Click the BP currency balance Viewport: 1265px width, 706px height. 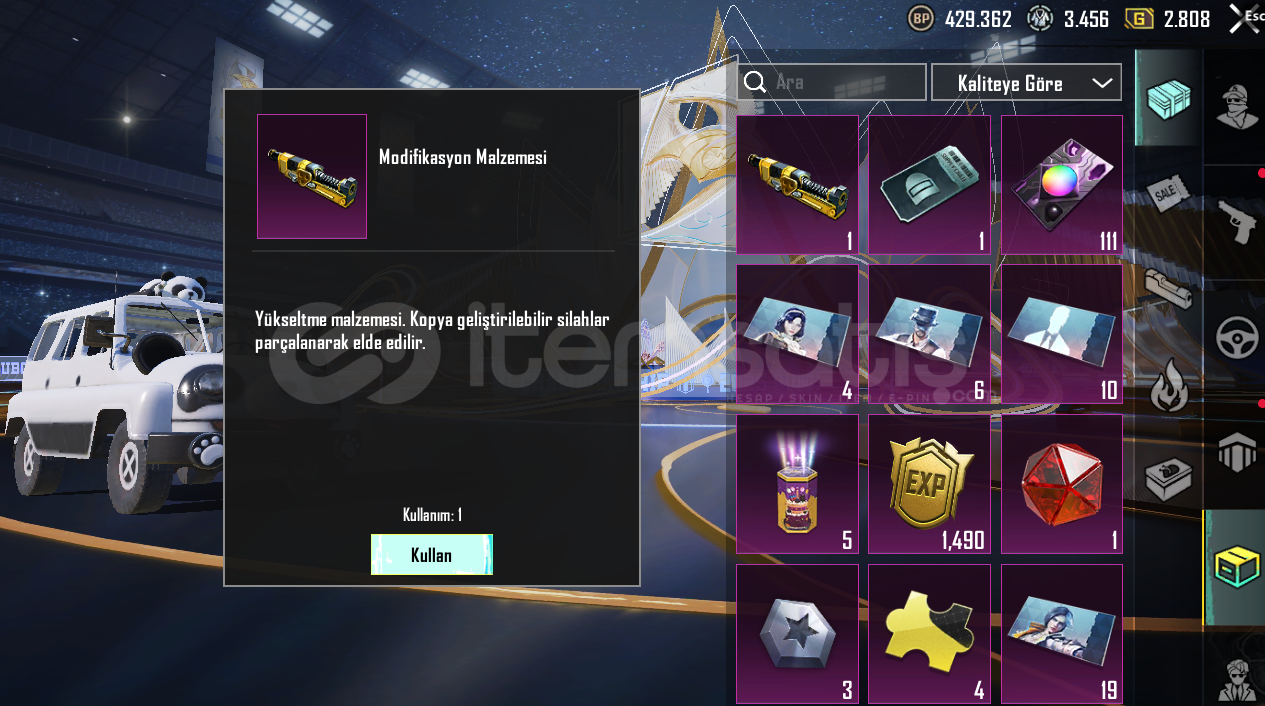(x=960, y=19)
